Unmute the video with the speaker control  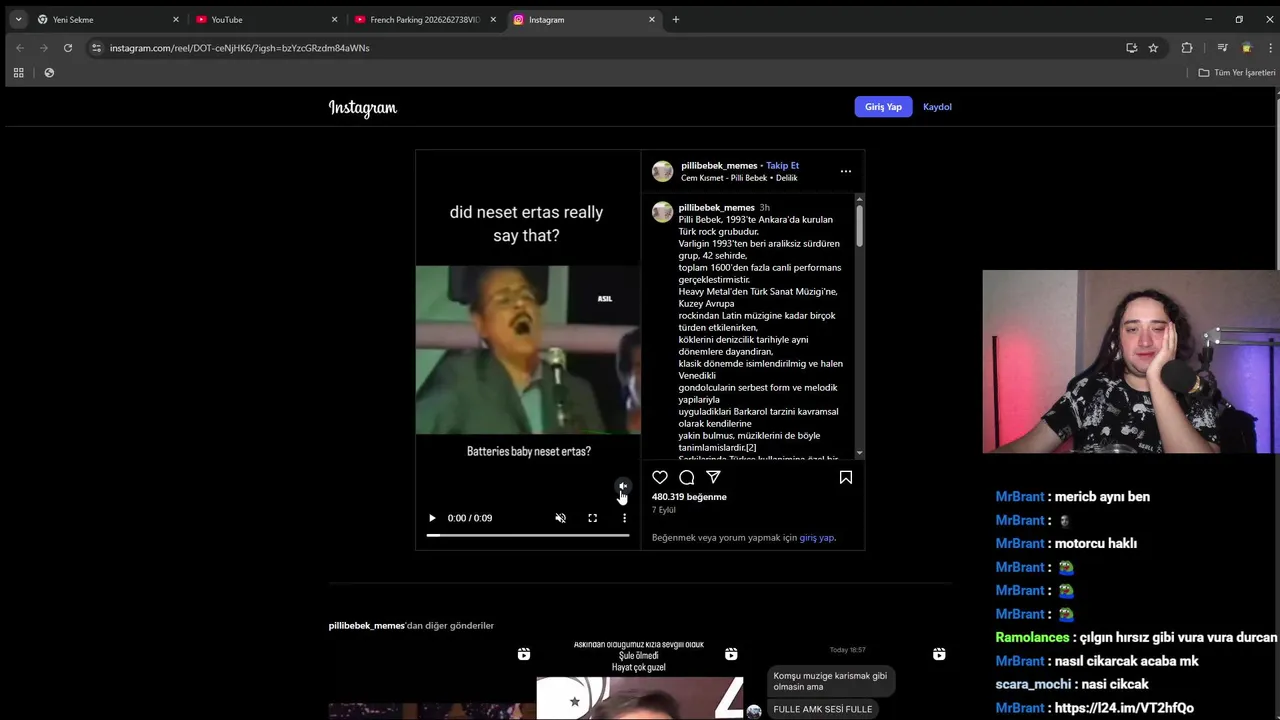[560, 518]
